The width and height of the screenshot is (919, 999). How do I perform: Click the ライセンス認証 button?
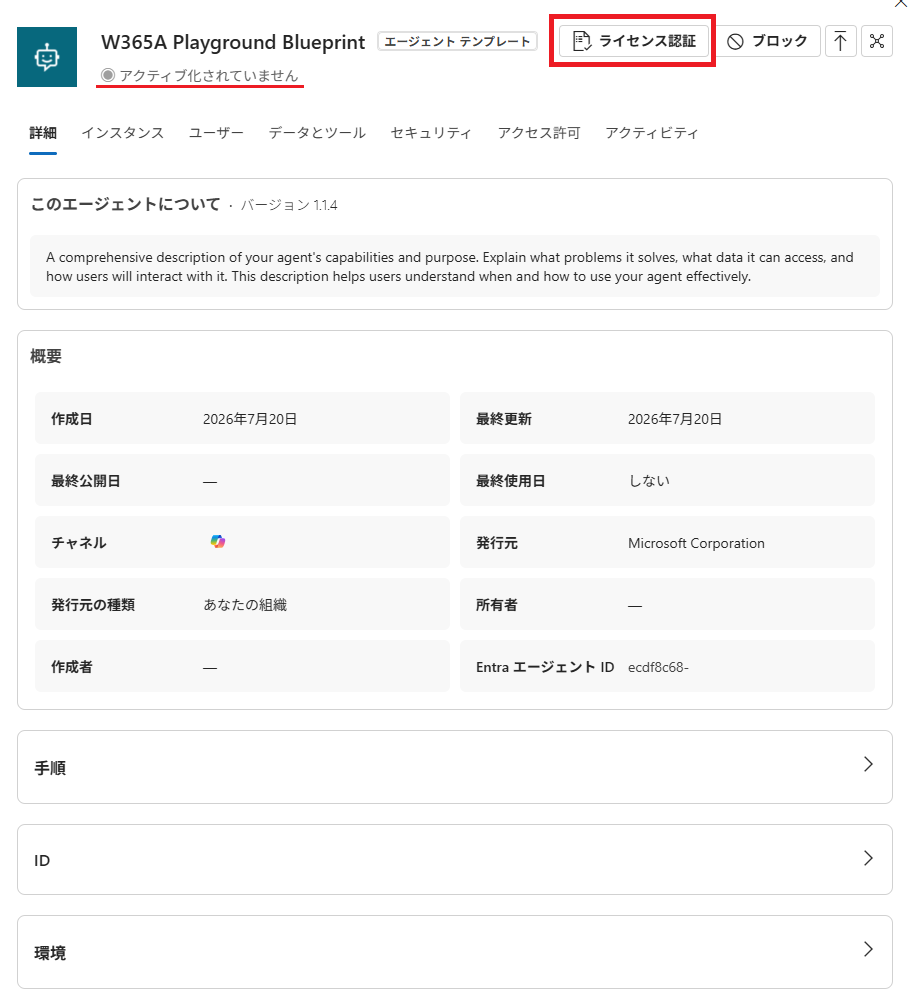click(634, 41)
